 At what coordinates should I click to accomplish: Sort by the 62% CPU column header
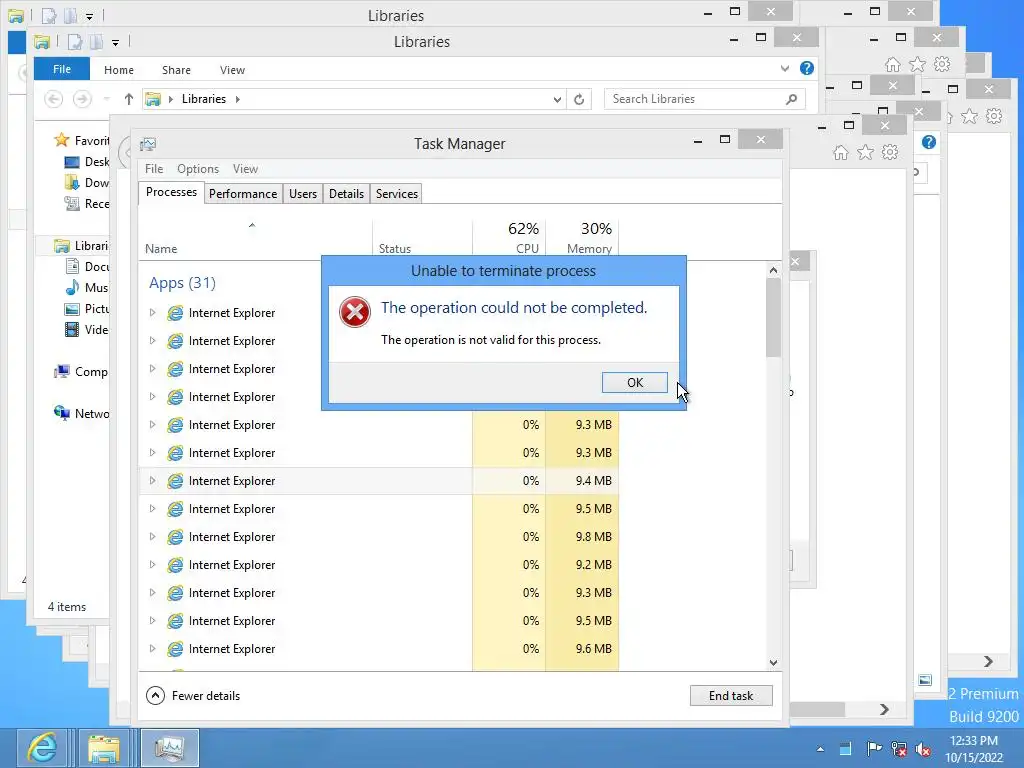(509, 238)
